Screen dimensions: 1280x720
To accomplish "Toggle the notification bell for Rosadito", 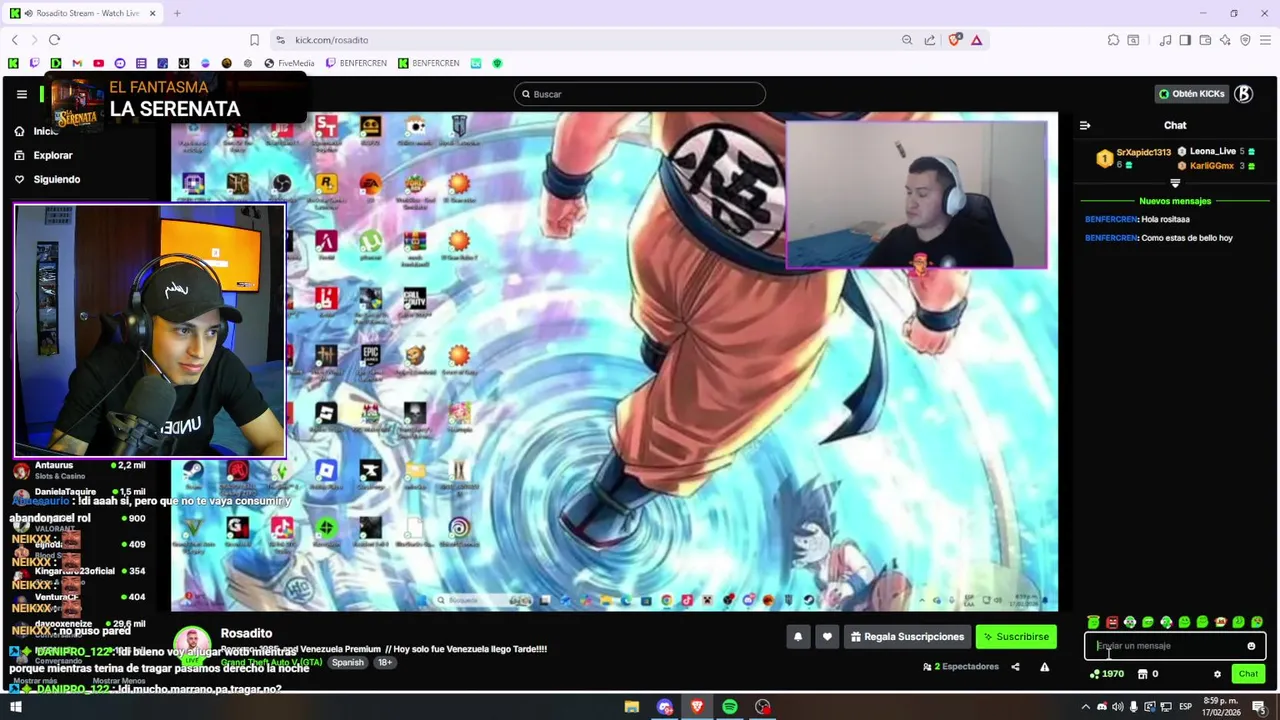I will 798,636.
